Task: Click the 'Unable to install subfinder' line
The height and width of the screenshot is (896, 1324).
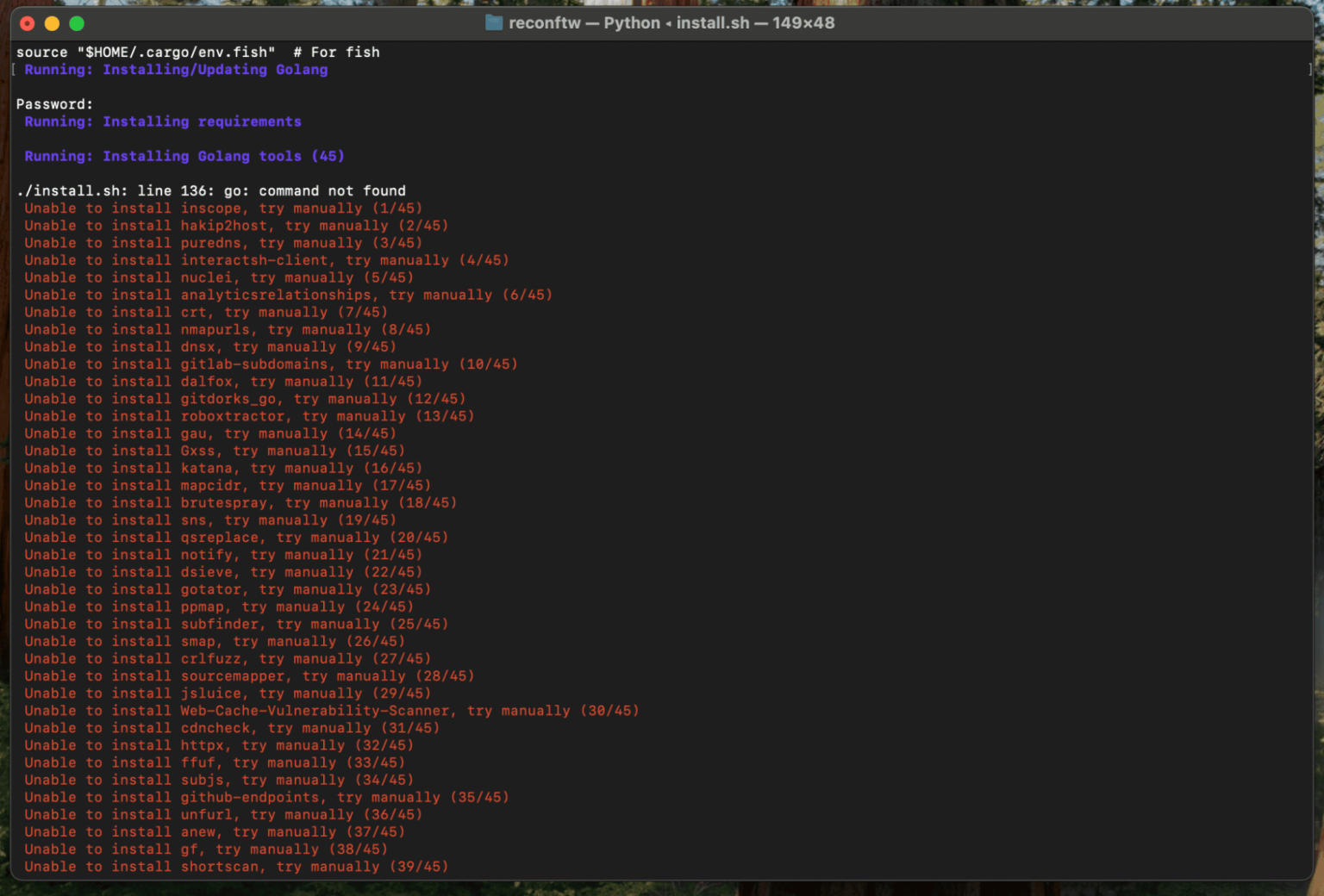Action: pyautogui.click(x=236, y=624)
